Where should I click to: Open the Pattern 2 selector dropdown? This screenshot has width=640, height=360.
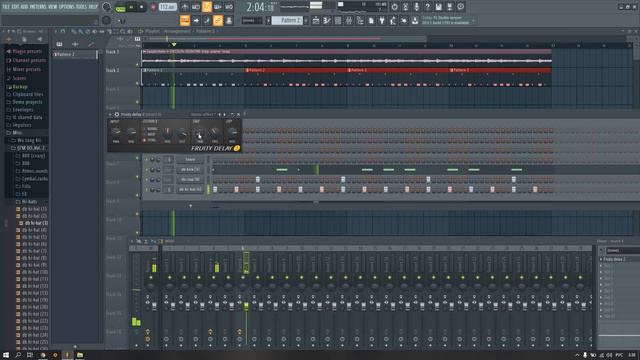pyautogui.click(x=287, y=20)
